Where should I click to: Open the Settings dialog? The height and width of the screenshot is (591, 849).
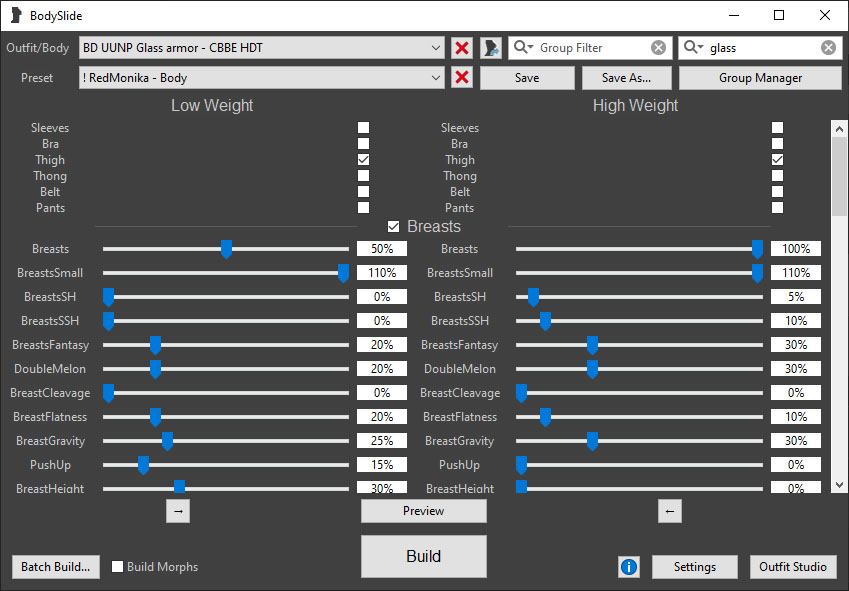coord(695,567)
